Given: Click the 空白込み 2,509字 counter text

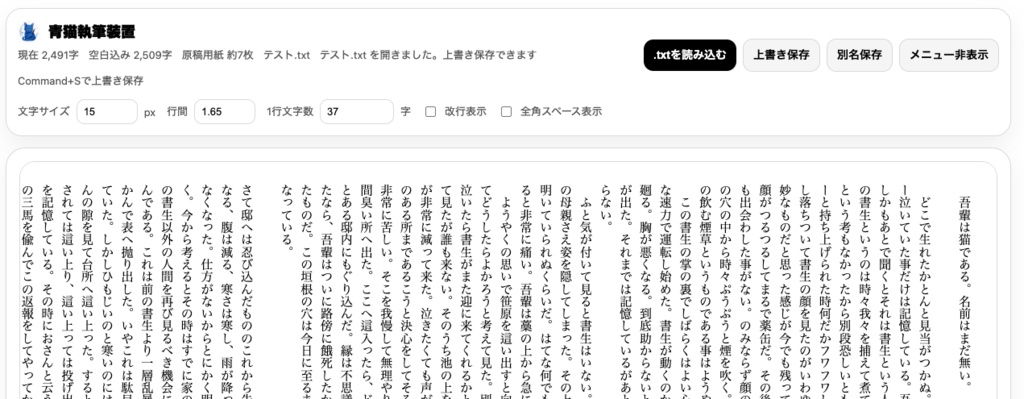Looking at the screenshot, I should (x=131, y=55).
